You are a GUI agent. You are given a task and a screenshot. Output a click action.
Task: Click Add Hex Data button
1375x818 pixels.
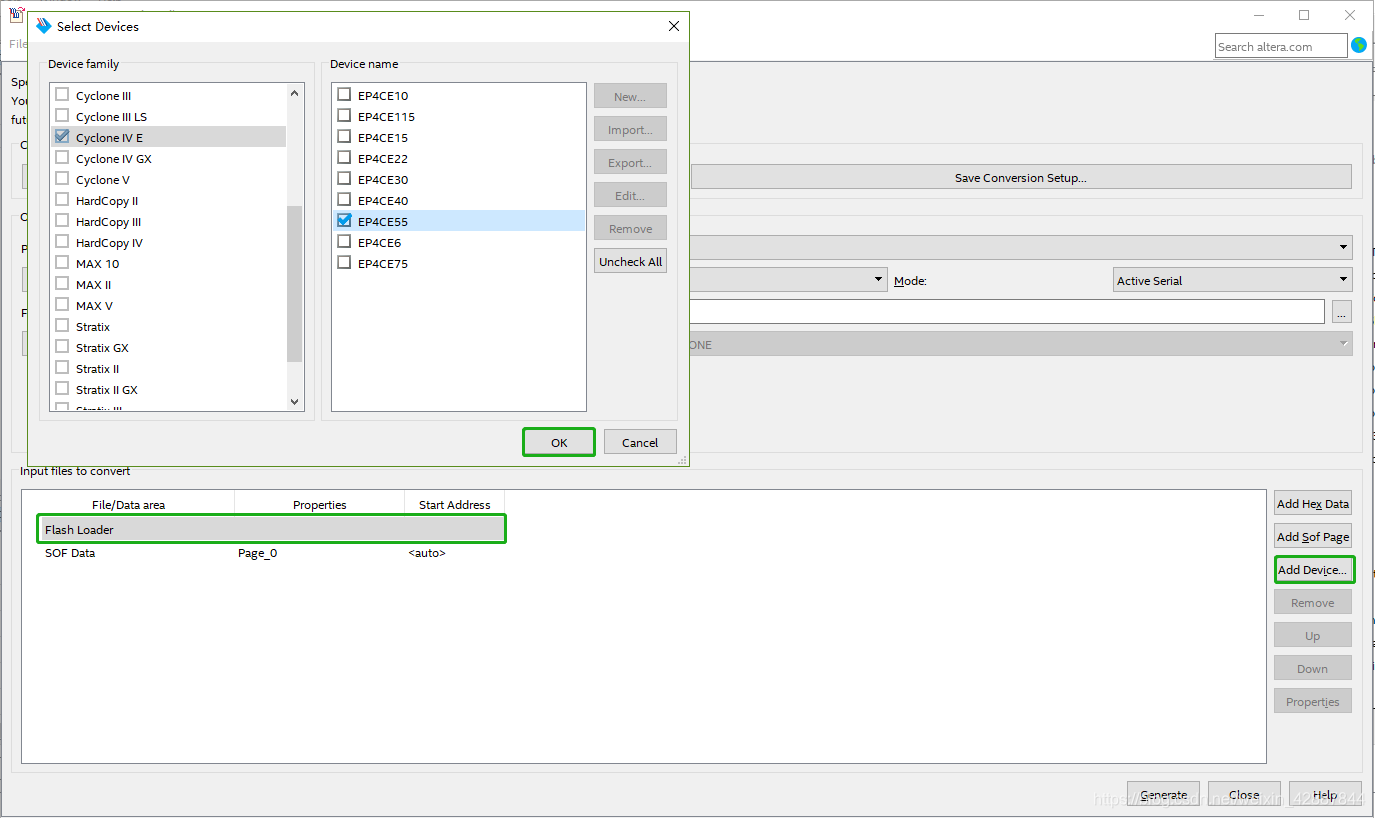(1313, 503)
